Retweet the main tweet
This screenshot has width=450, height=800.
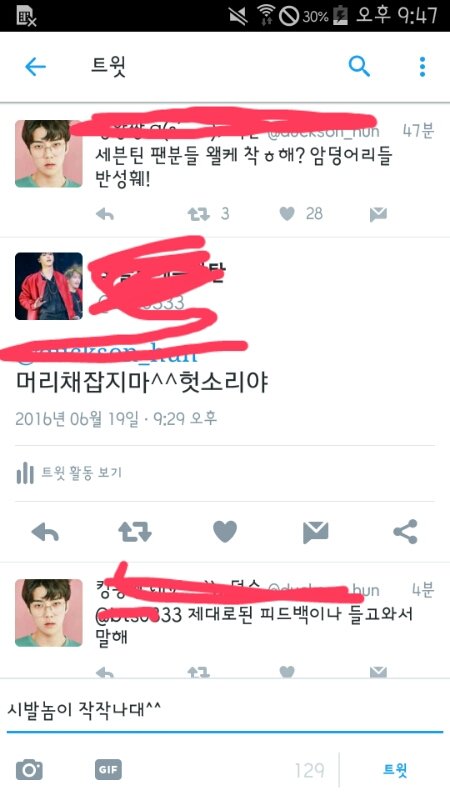pos(135,532)
